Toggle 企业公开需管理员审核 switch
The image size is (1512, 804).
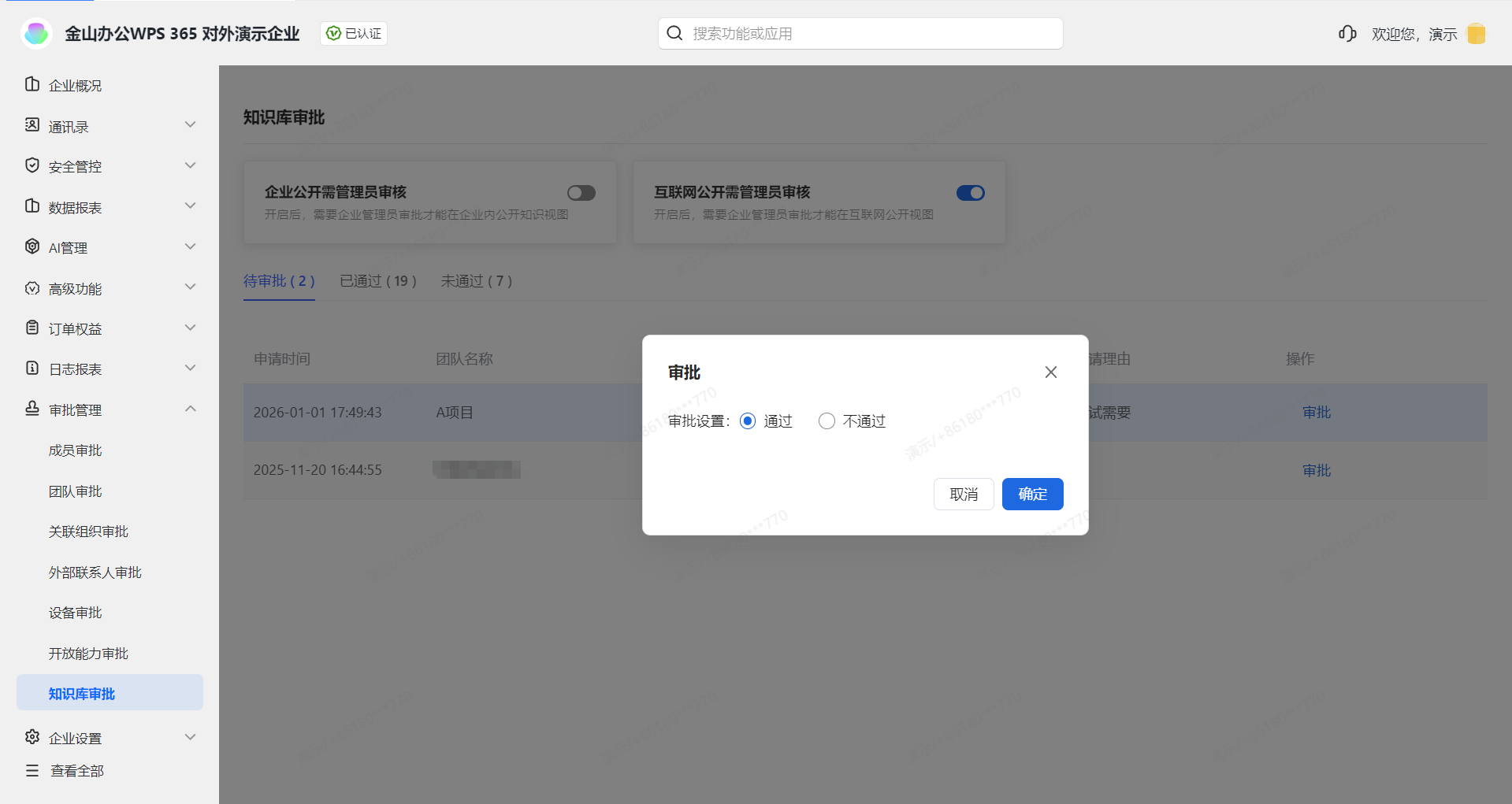coord(581,193)
